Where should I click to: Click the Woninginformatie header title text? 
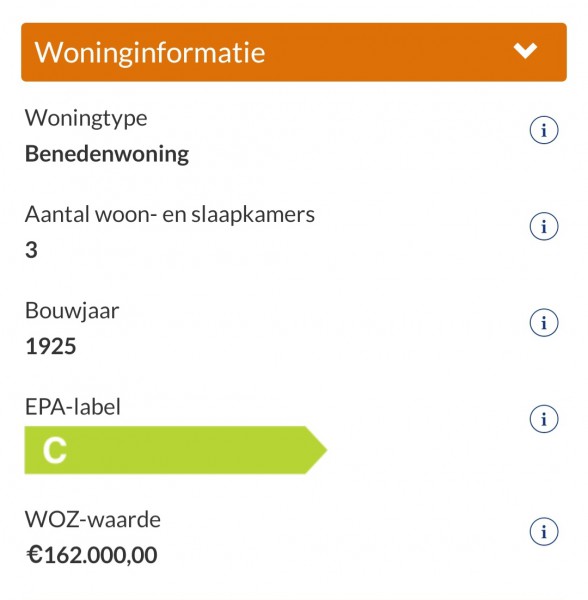(x=150, y=52)
